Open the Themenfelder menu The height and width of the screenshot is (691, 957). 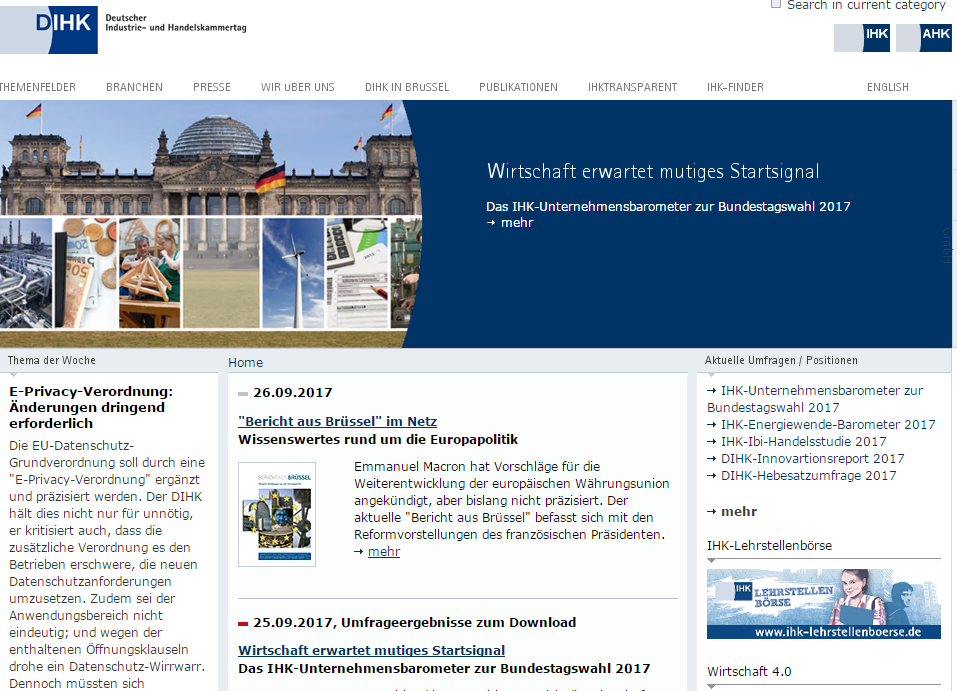click(37, 87)
